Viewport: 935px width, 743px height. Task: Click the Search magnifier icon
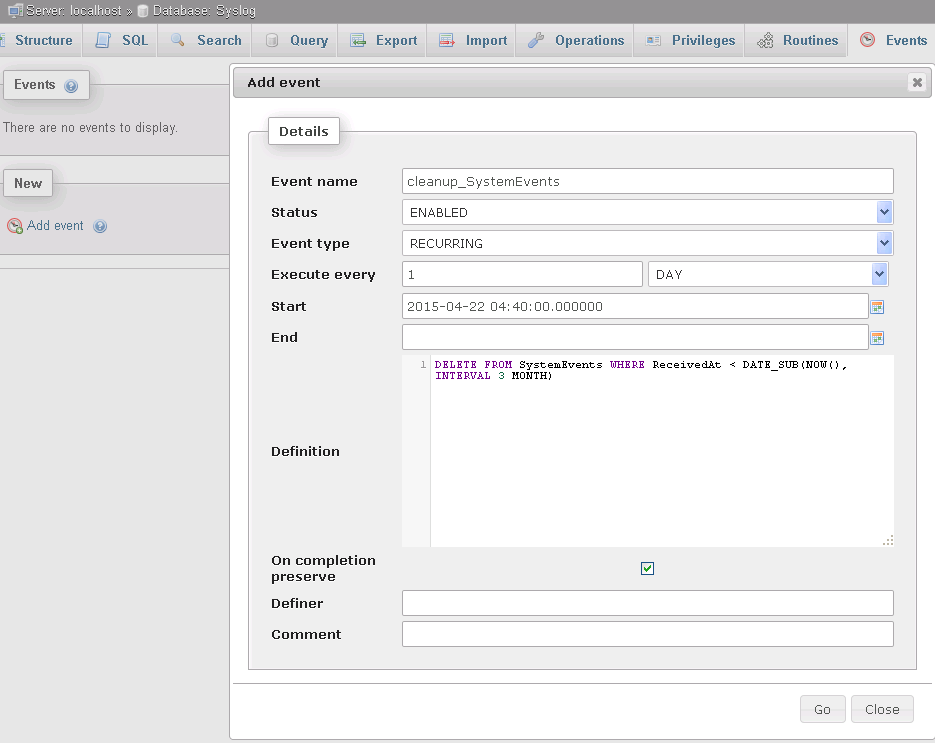coord(177,40)
